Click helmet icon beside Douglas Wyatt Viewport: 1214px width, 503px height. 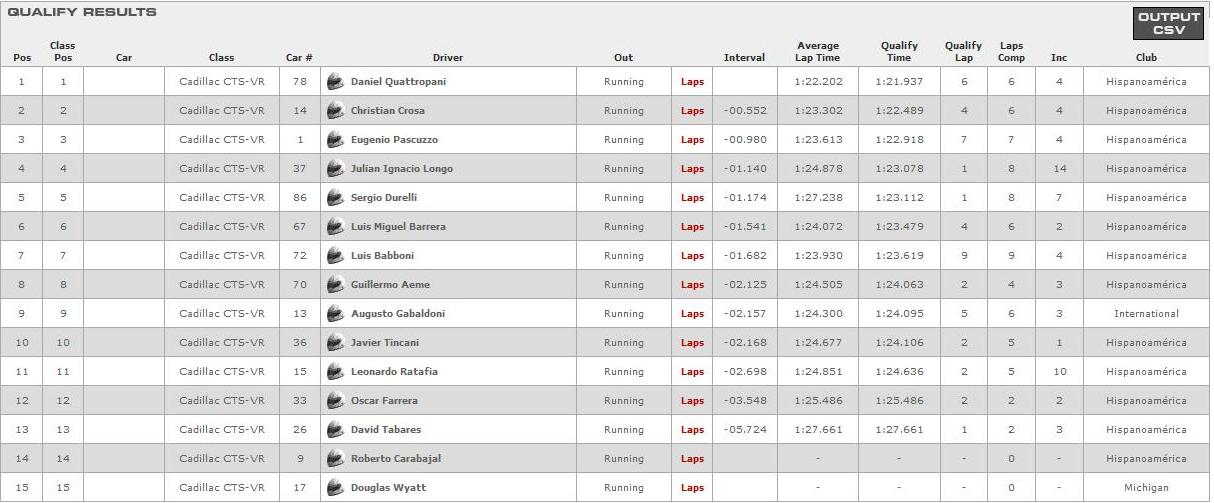(x=335, y=488)
